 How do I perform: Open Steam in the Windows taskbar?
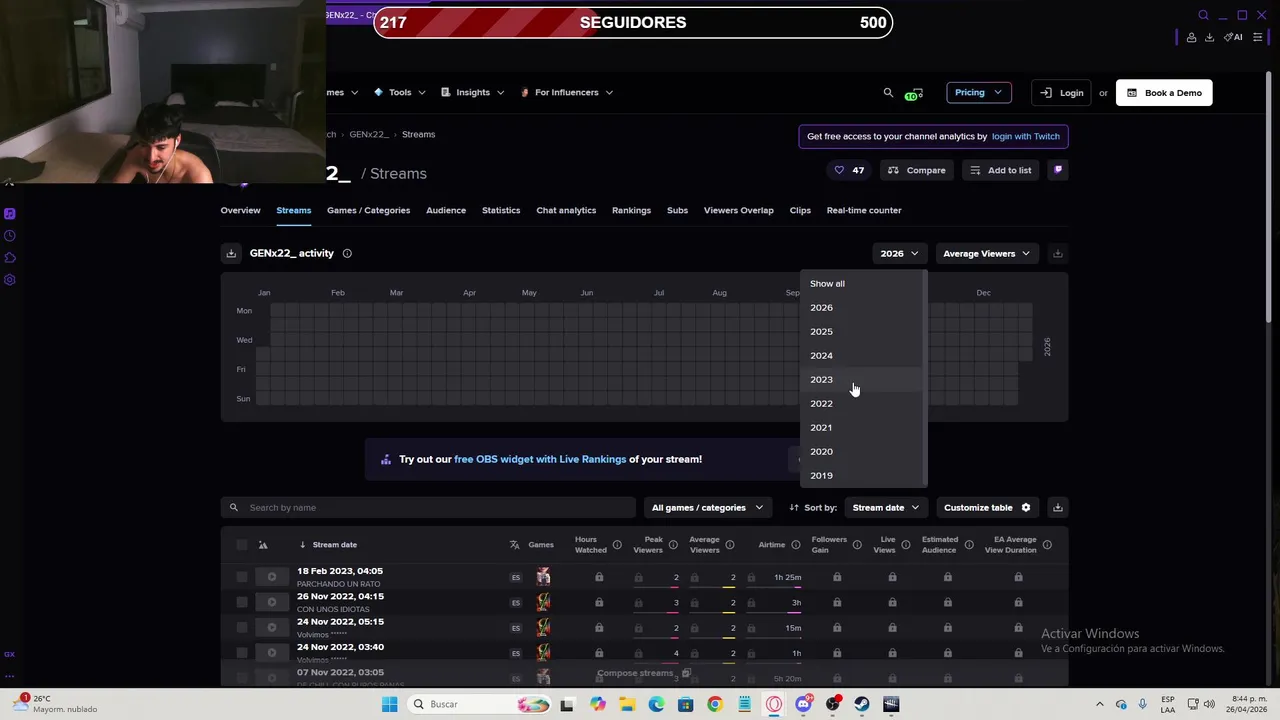pos(861,704)
